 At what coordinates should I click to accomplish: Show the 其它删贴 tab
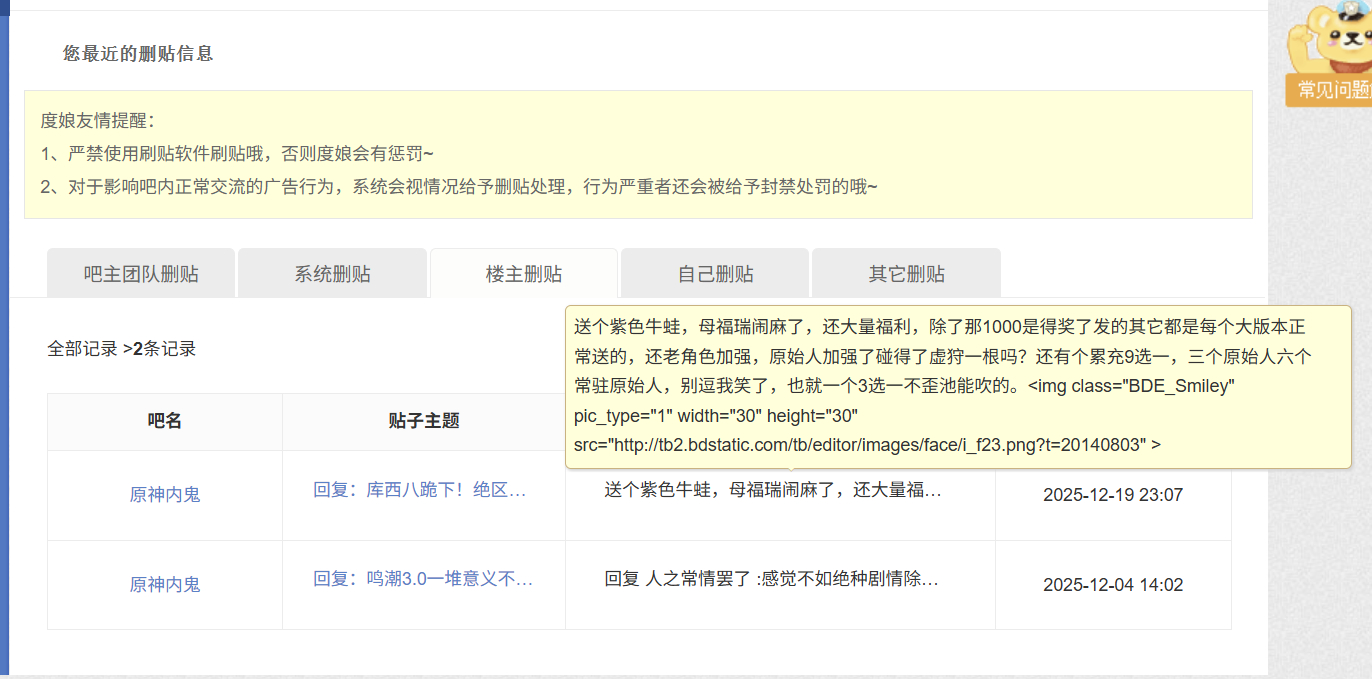coord(906,274)
